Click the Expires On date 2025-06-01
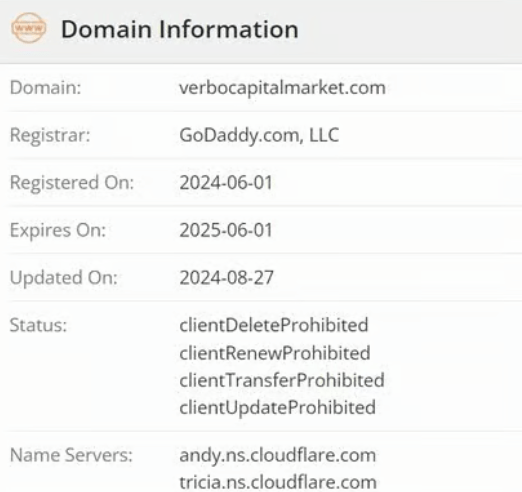The height and width of the screenshot is (492, 522). (x=226, y=230)
